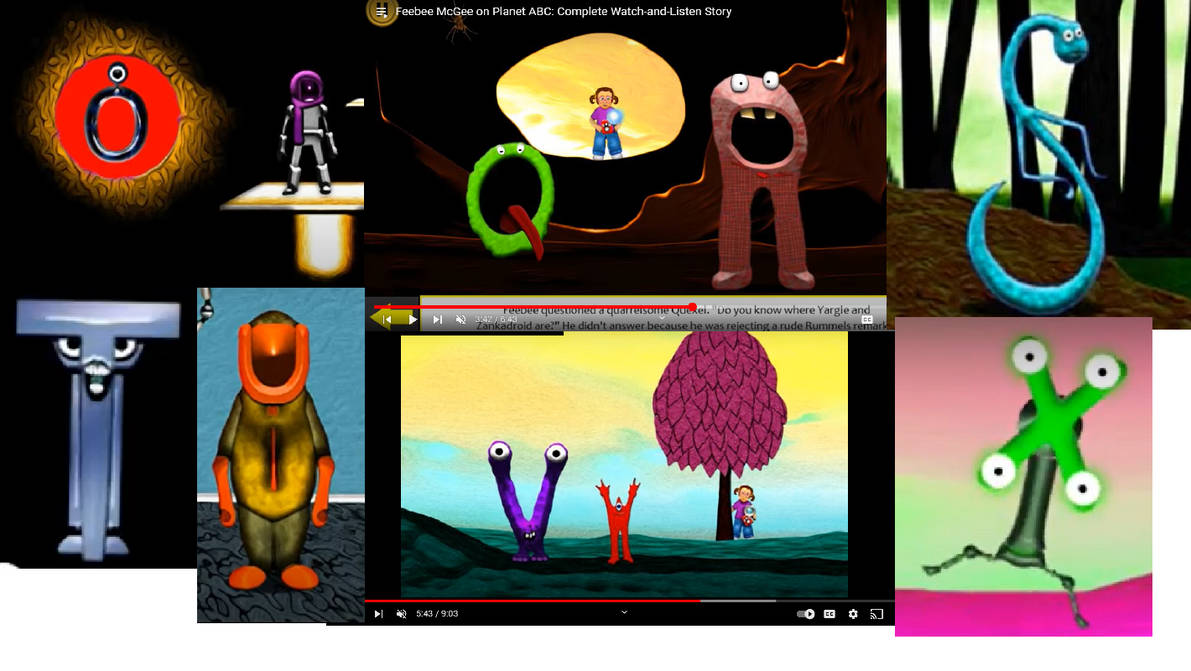The width and height of the screenshot is (1191, 671).
Task: Click previous track button in upper player
Action: [x=387, y=320]
